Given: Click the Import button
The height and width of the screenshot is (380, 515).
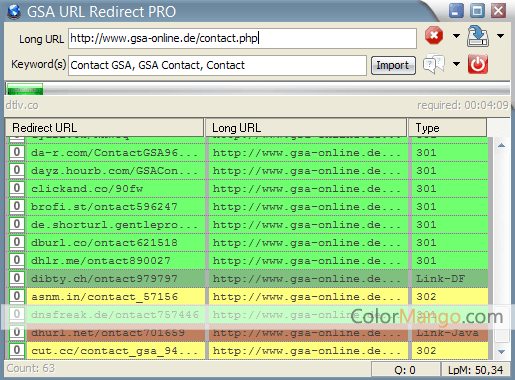Looking at the screenshot, I should 393,65.
